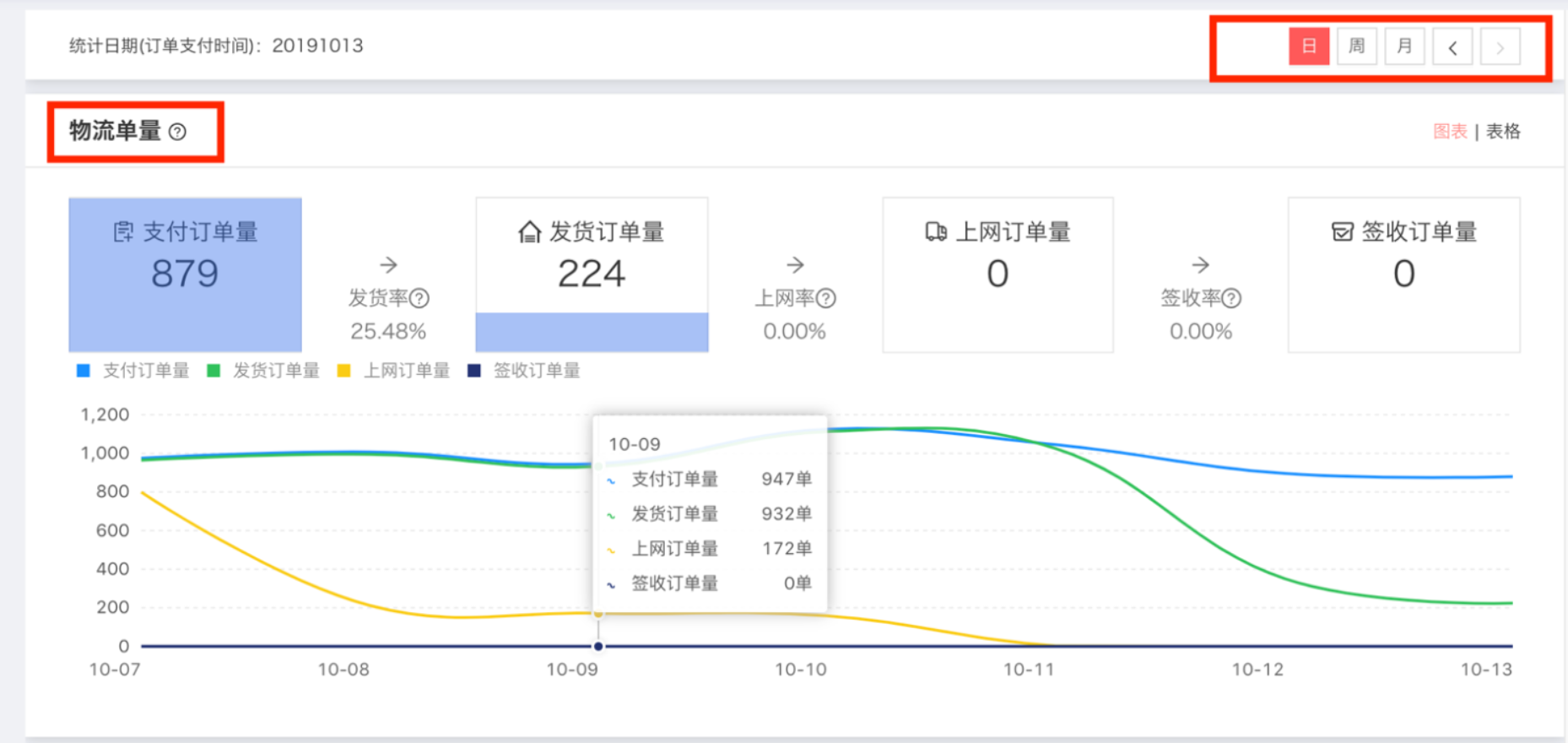Click the help icon beside 物流单量
This screenshot has height=743, width=1568.
[177, 132]
